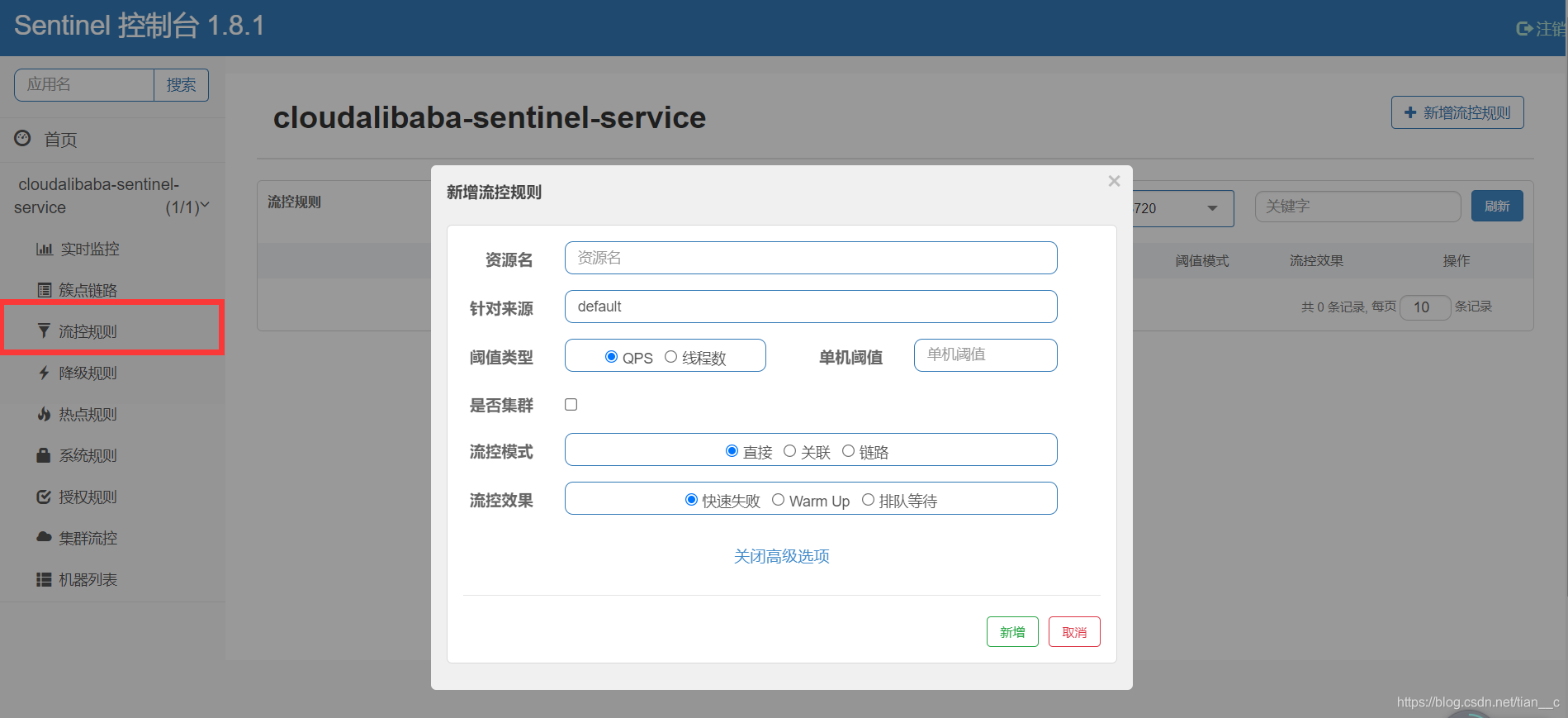
Task: Choose 关联 flow control mode
Action: click(x=789, y=451)
